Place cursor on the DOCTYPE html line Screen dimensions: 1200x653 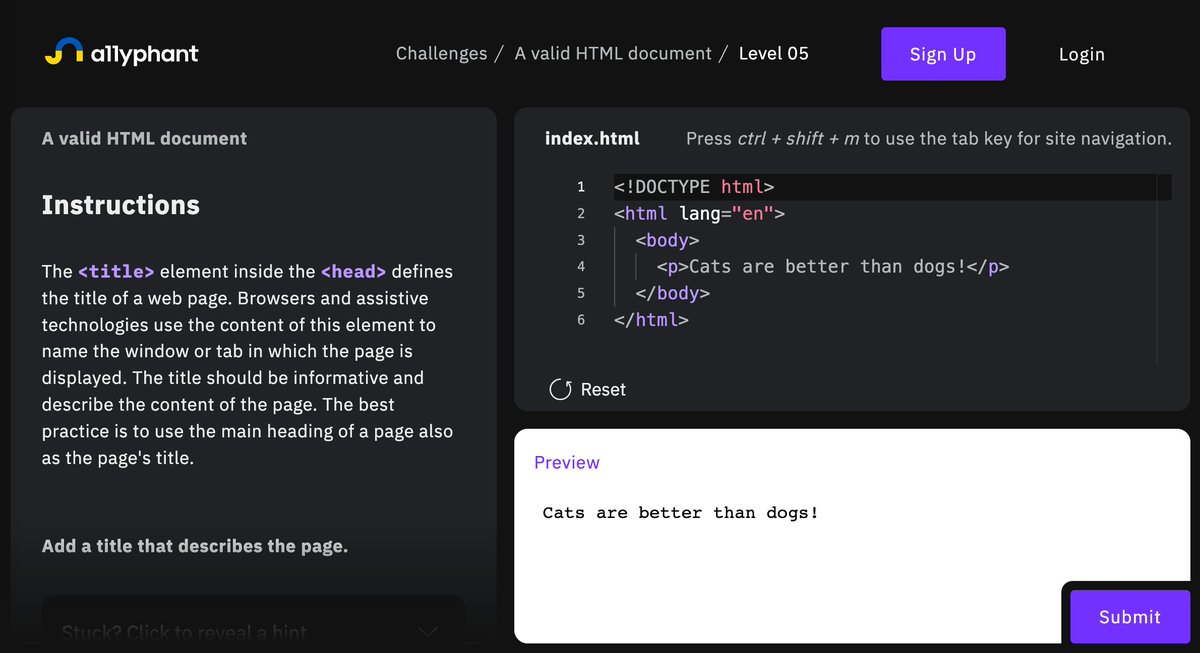(x=694, y=187)
